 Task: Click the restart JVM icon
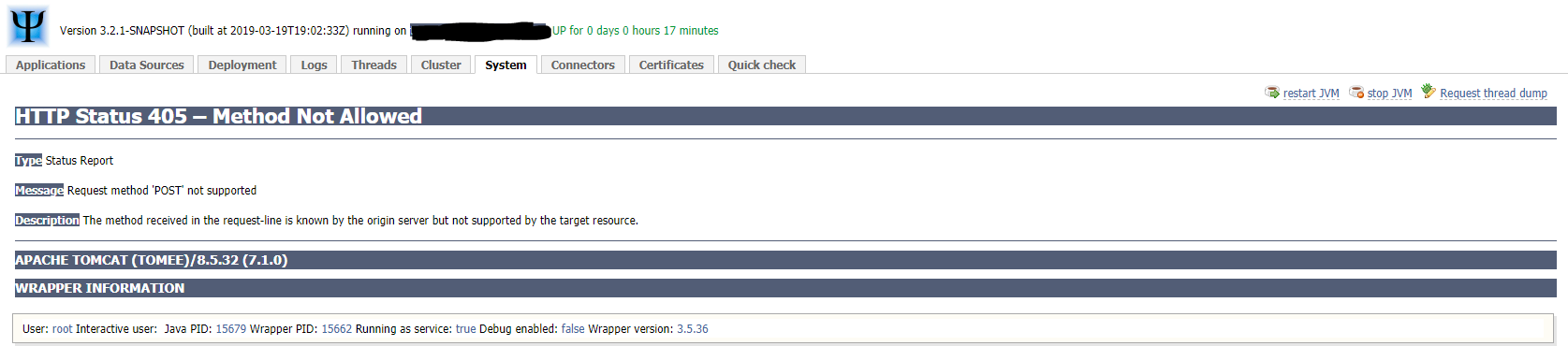pyautogui.click(x=1272, y=92)
